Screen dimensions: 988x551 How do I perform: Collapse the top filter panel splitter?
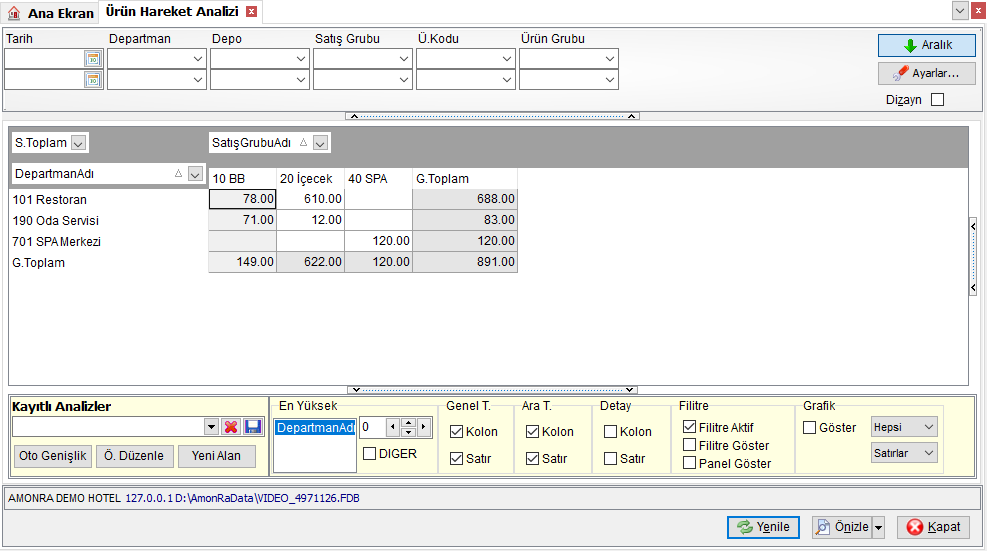tap(492, 116)
